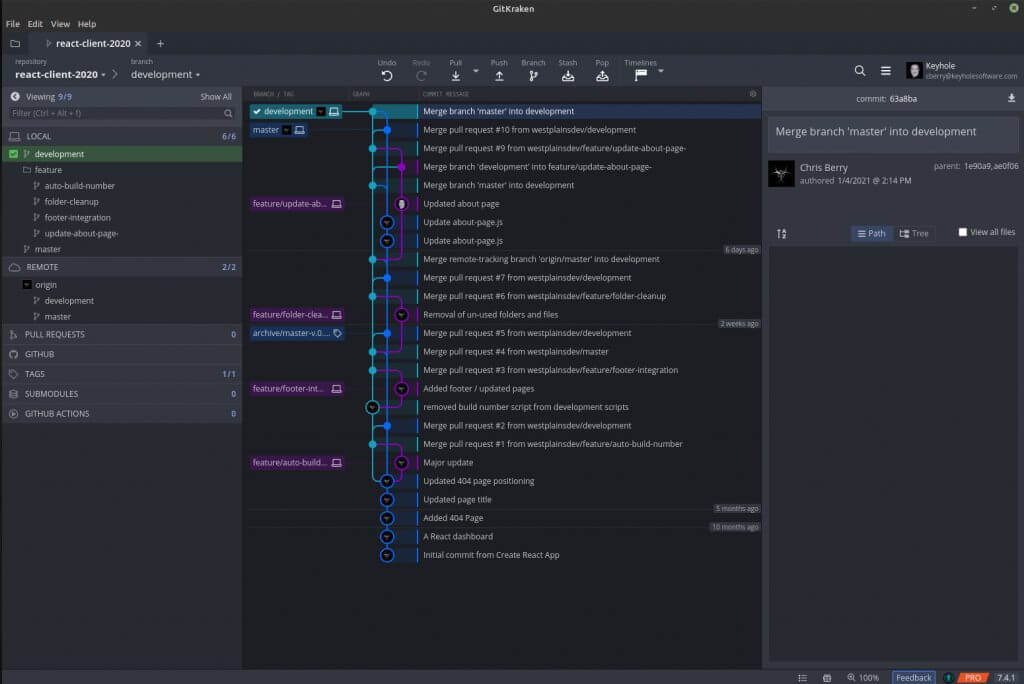
Task: Select the auto-build-number branch
Action: 80,186
